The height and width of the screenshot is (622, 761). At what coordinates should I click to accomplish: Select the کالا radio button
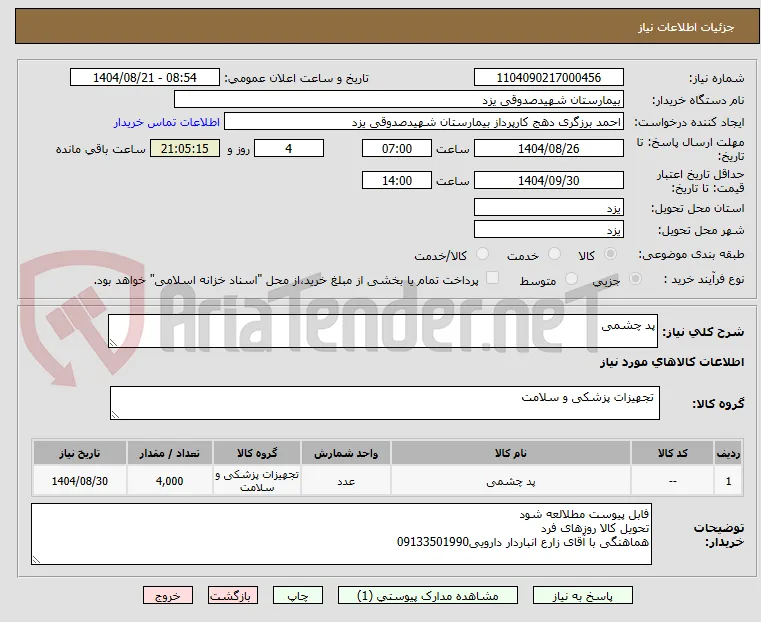click(x=611, y=254)
